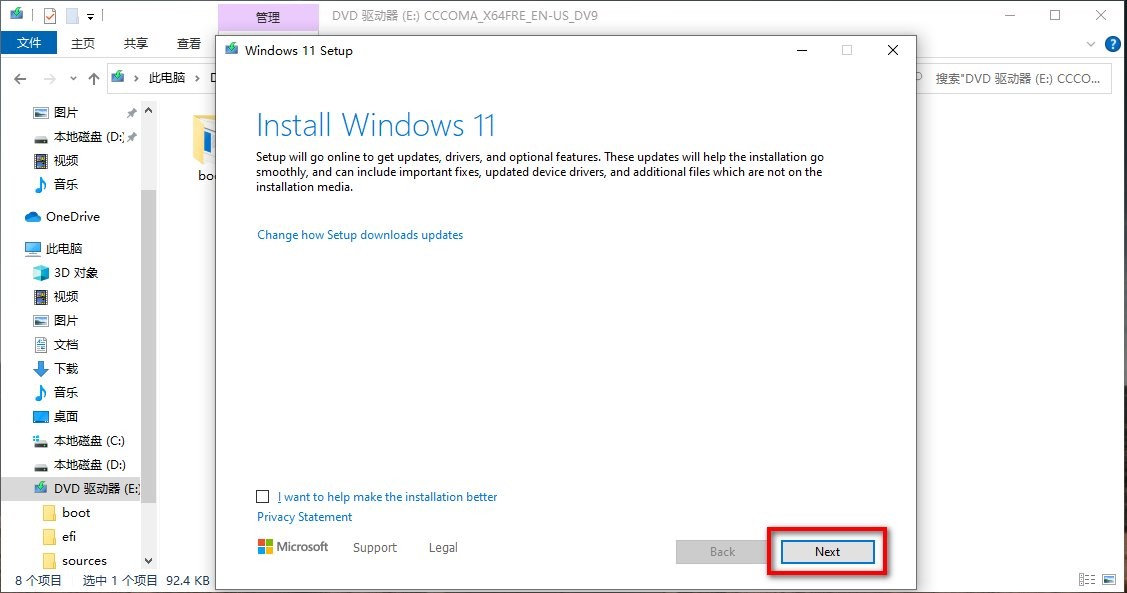Click the Next button in Setup
The image size is (1127, 593).
tap(827, 552)
